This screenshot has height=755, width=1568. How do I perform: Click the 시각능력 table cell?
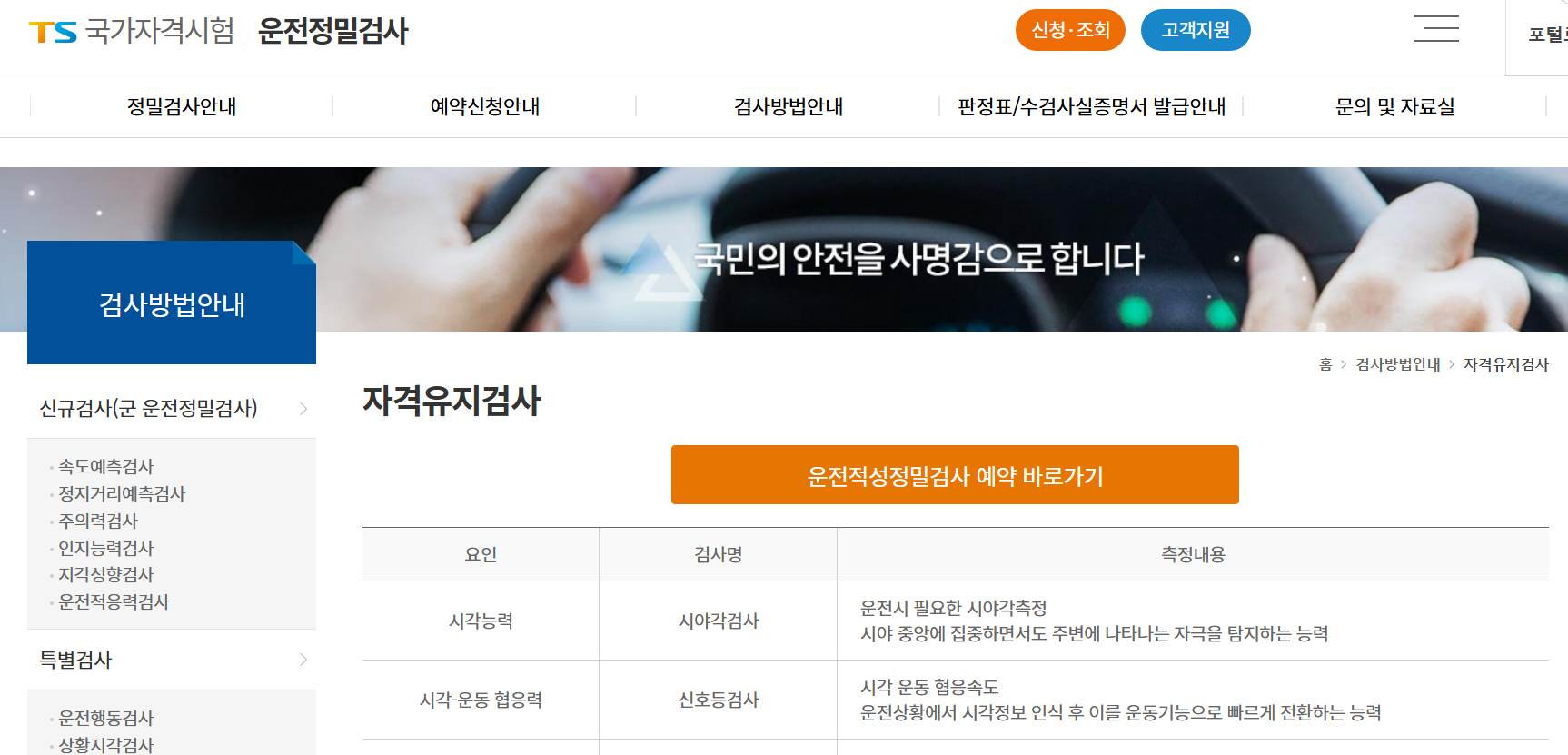tap(481, 621)
